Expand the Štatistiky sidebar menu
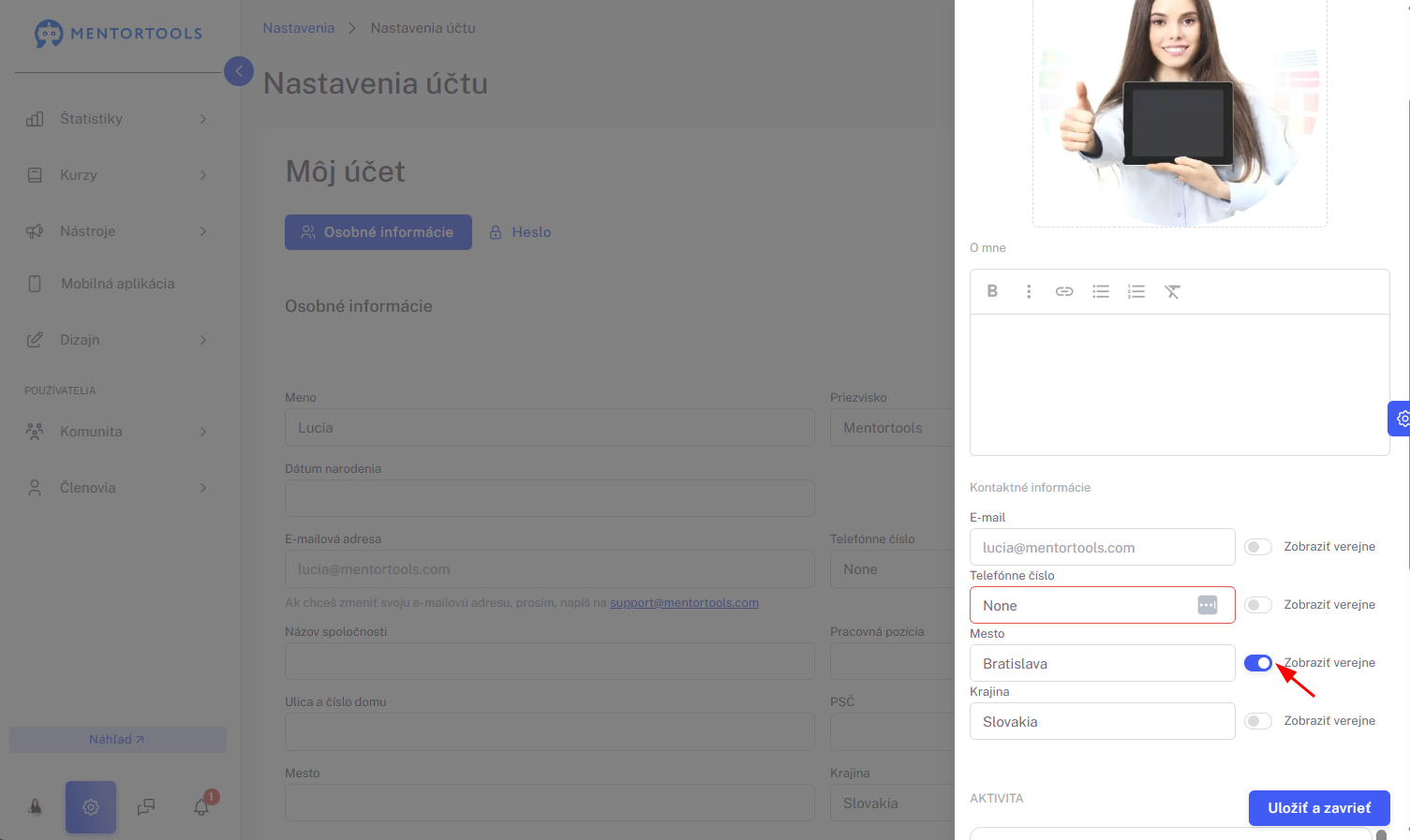The image size is (1410, 840). click(x=117, y=119)
